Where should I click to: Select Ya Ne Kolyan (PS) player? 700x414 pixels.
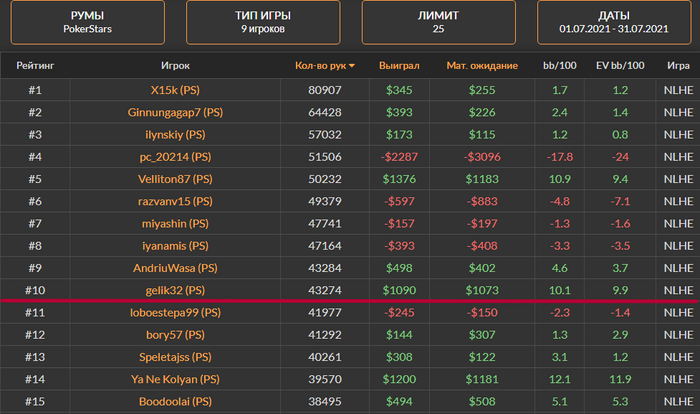click(x=175, y=379)
